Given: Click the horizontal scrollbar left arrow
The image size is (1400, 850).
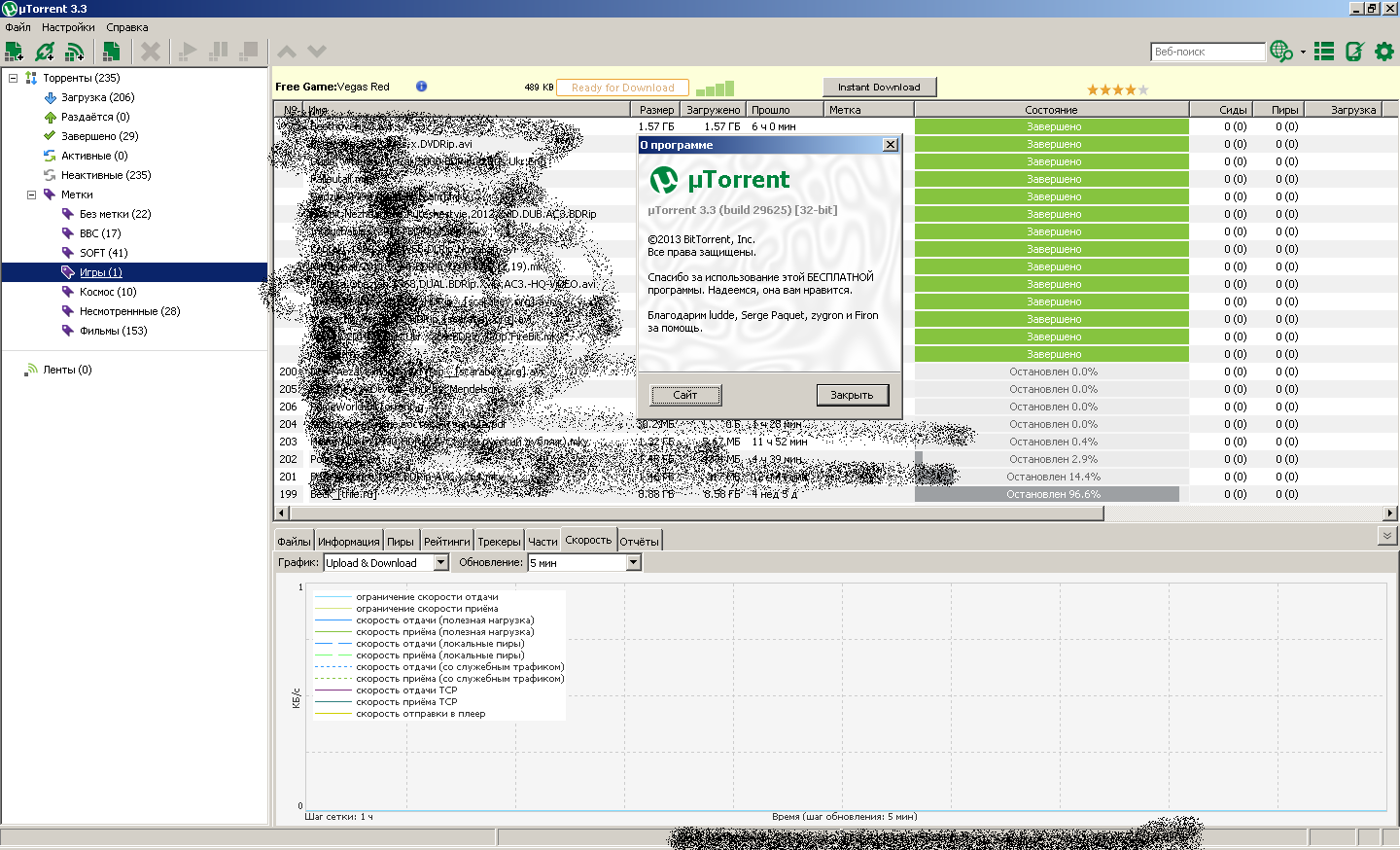Looking at the screenshot, I should pos(283,513).
